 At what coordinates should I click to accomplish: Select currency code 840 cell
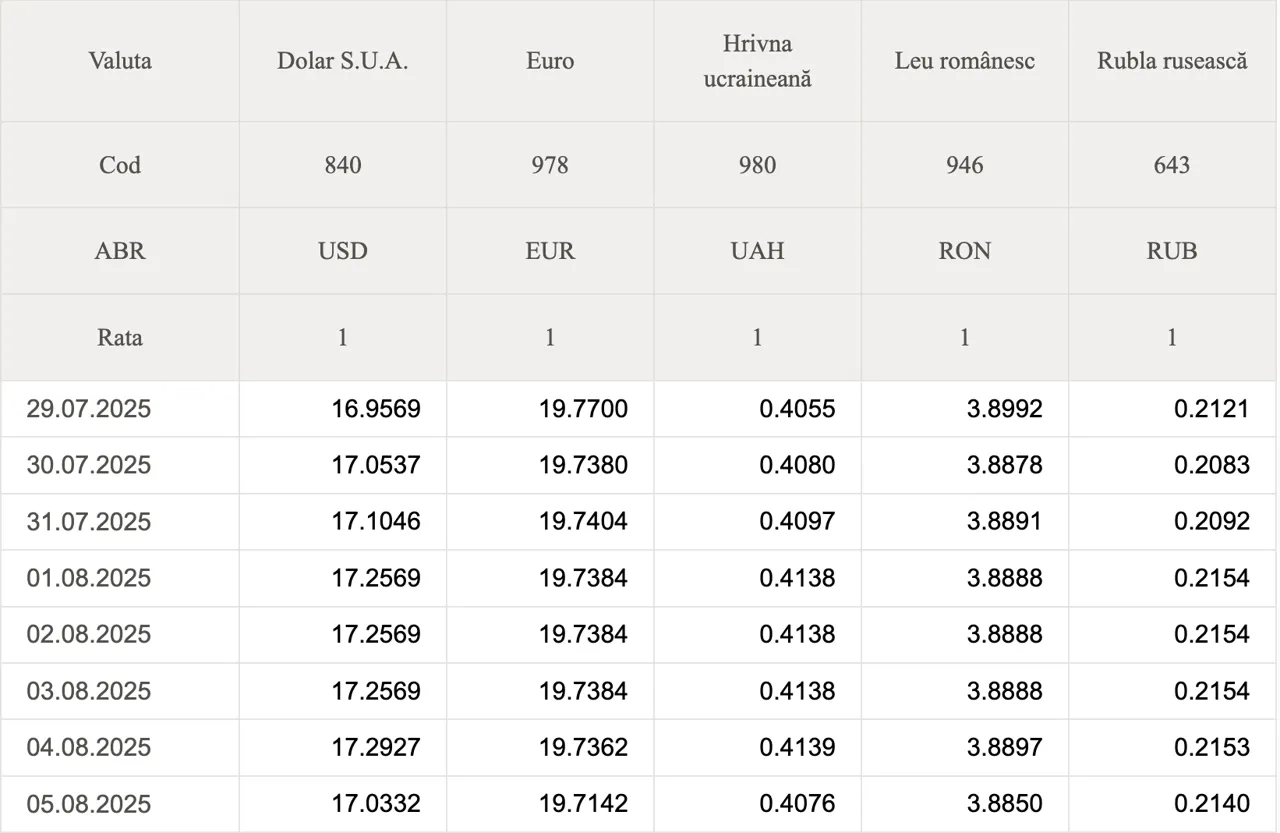click(343, 165)
